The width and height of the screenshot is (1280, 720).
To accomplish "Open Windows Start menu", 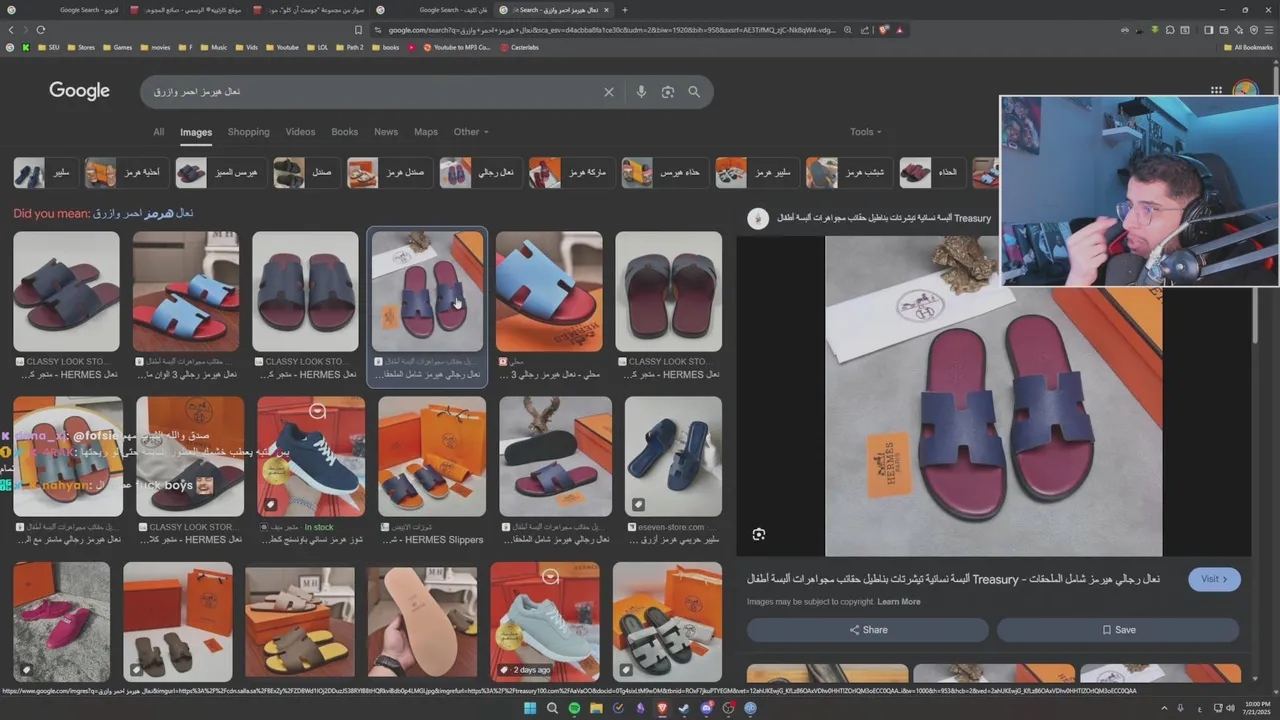I will click(530, 708).
